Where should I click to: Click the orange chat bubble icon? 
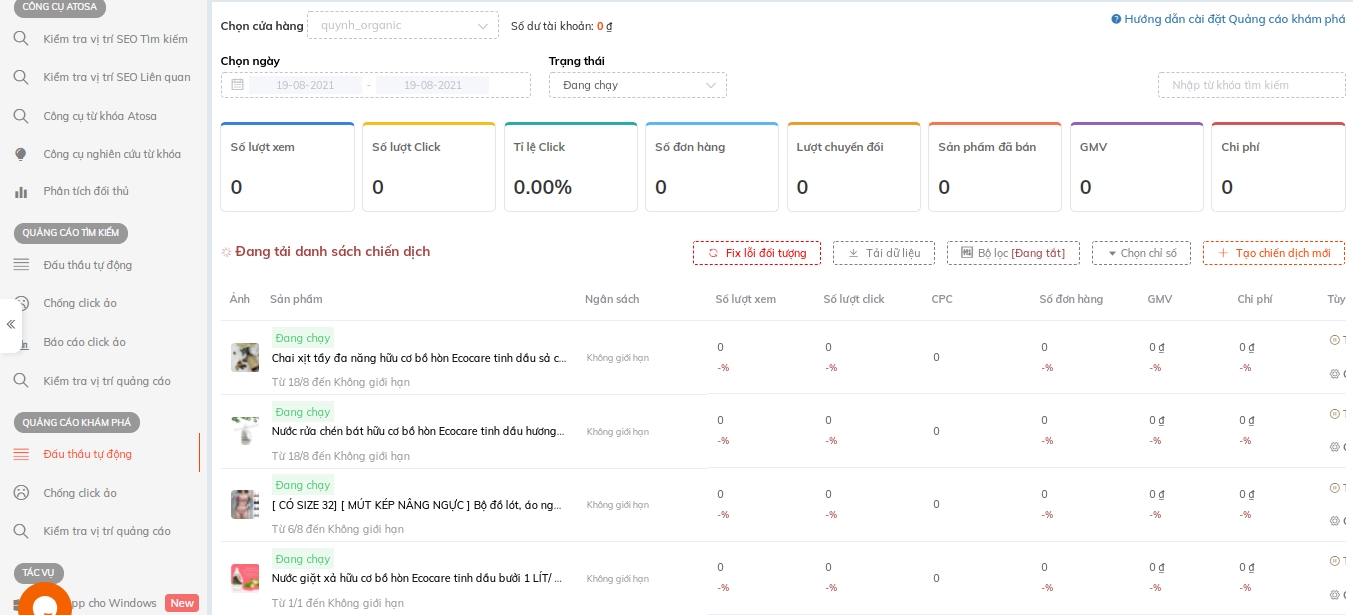pos(45,603)
